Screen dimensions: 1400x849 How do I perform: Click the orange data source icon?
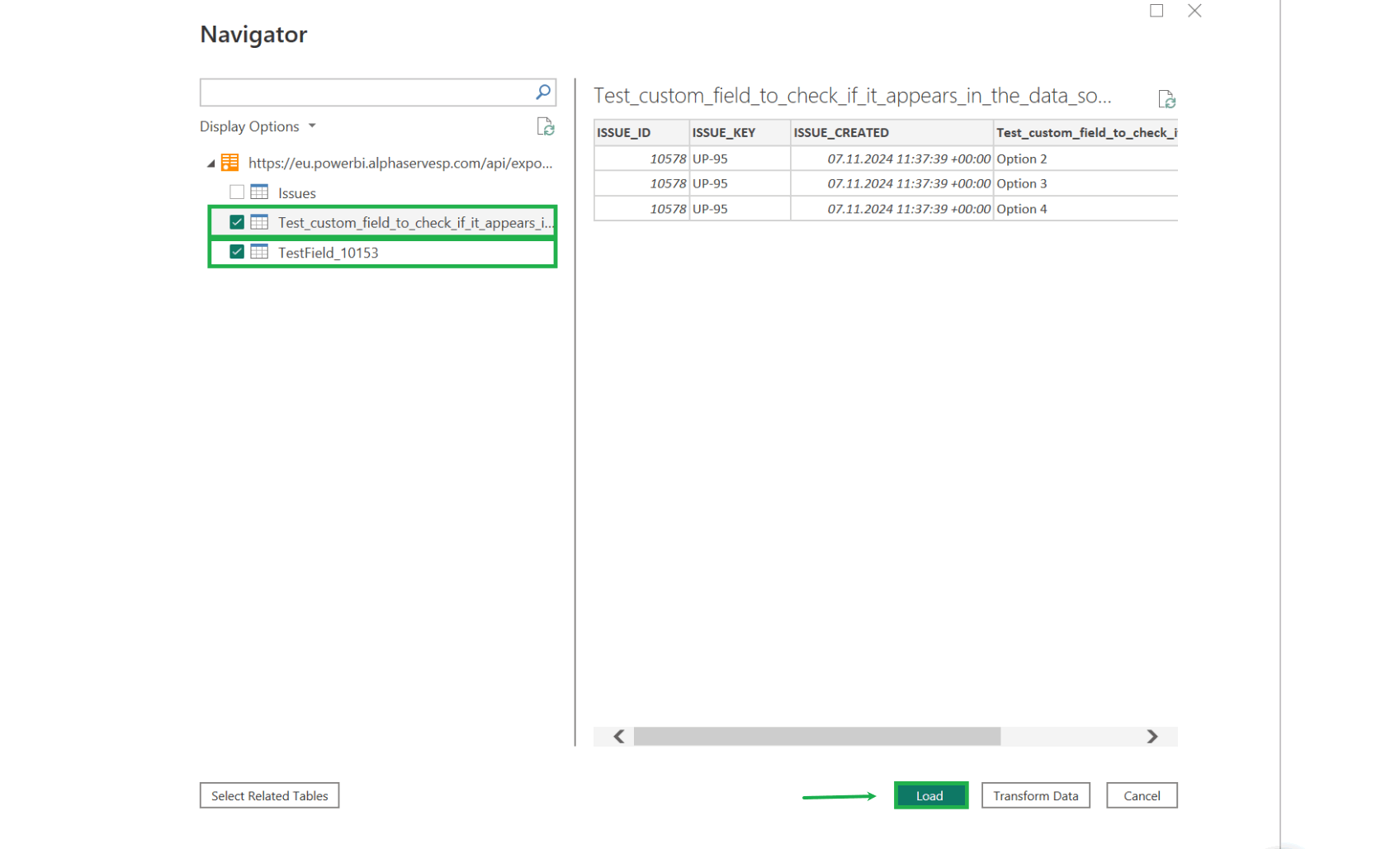(x=229, y=163)
